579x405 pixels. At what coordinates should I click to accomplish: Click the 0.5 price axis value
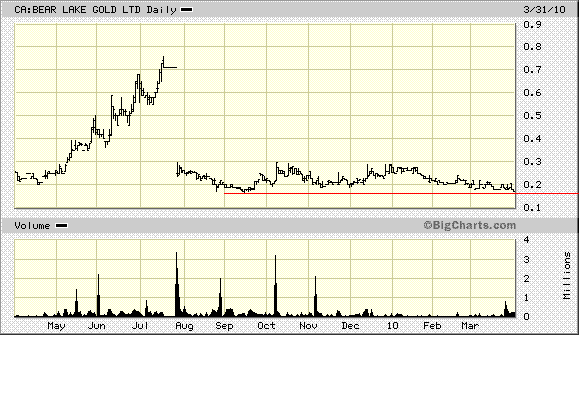(x=532, y=116)
